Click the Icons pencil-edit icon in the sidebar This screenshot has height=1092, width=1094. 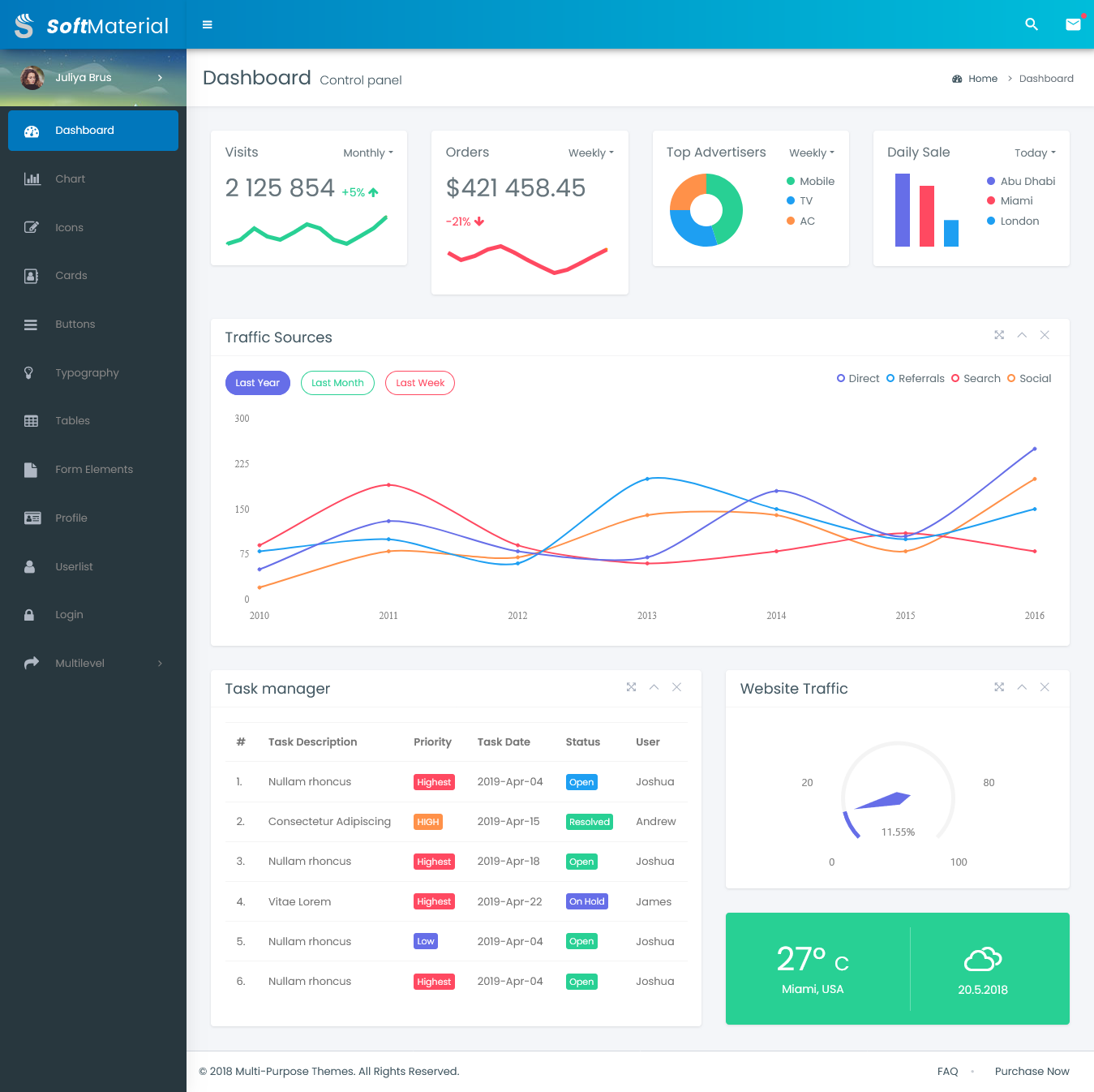(x=32, y=227)
